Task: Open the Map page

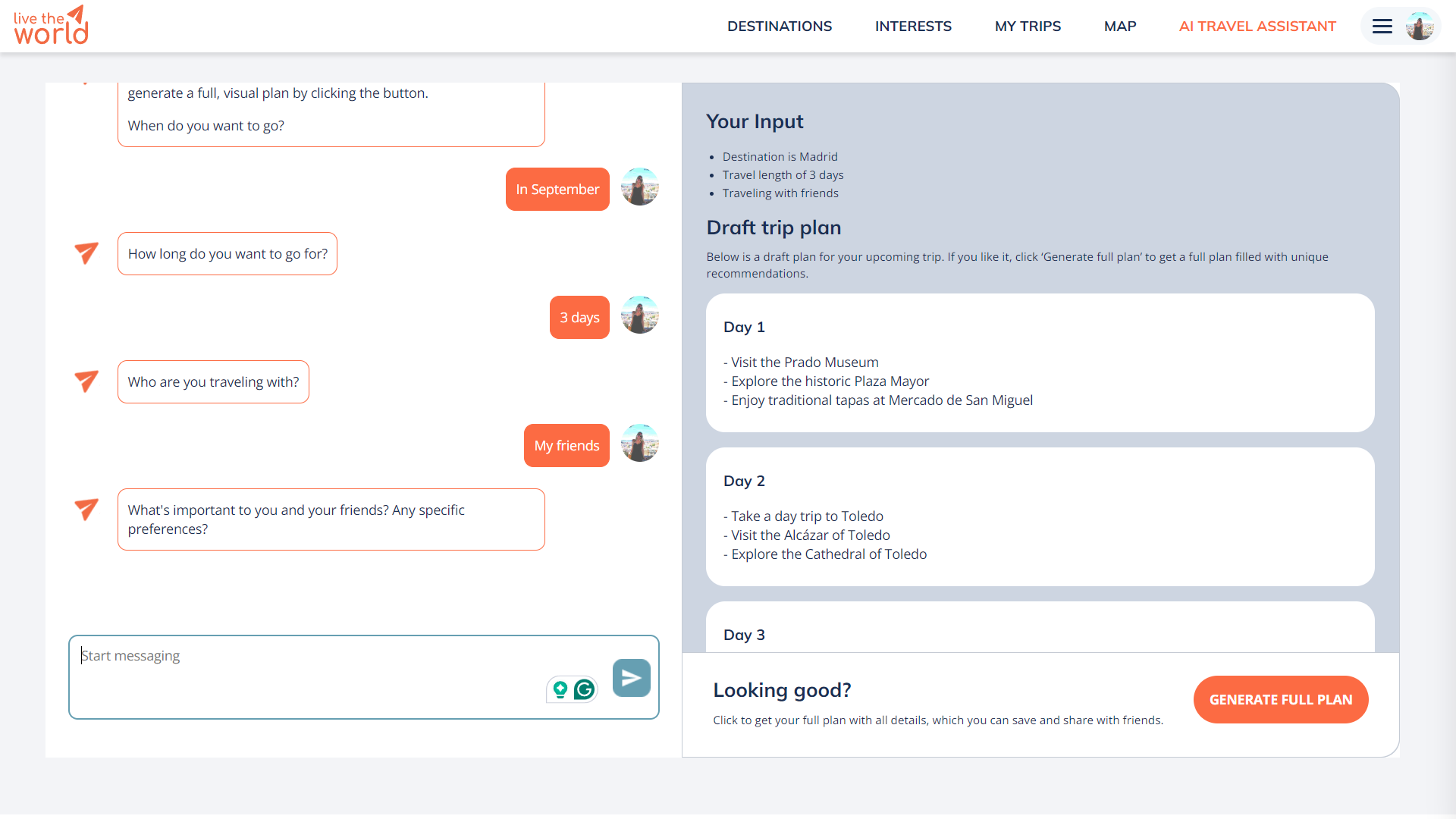Action: (1119, 27)
